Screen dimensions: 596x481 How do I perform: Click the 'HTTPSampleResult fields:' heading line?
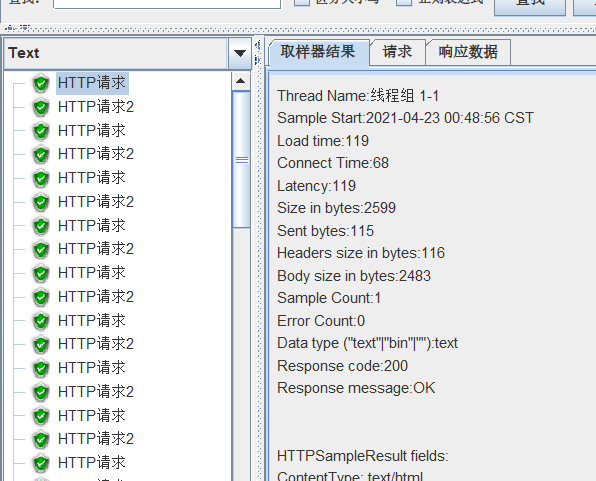coord(363,456)
